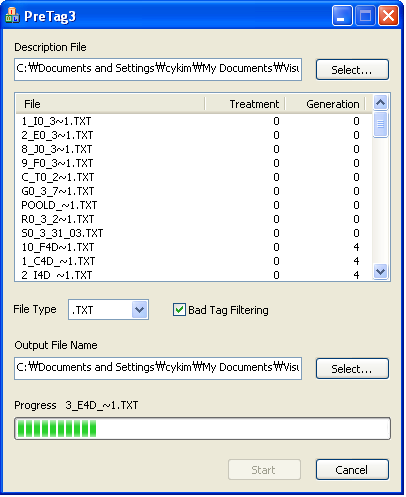Click the PreTag3 app icon in title bar
This screenshot has height=497, width=406.
point(13,16)
